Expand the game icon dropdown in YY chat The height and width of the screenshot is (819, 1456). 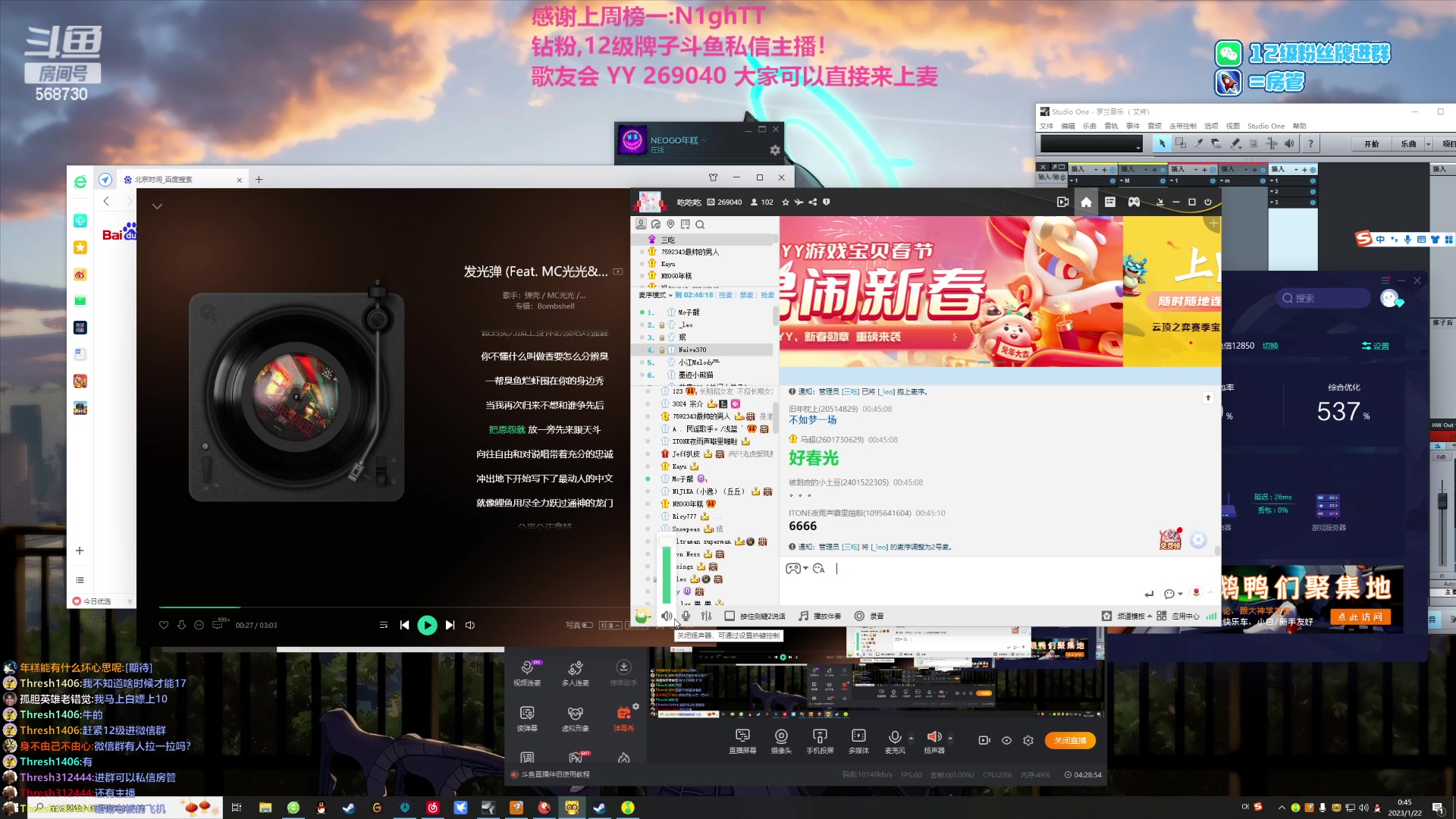[805, 569]
